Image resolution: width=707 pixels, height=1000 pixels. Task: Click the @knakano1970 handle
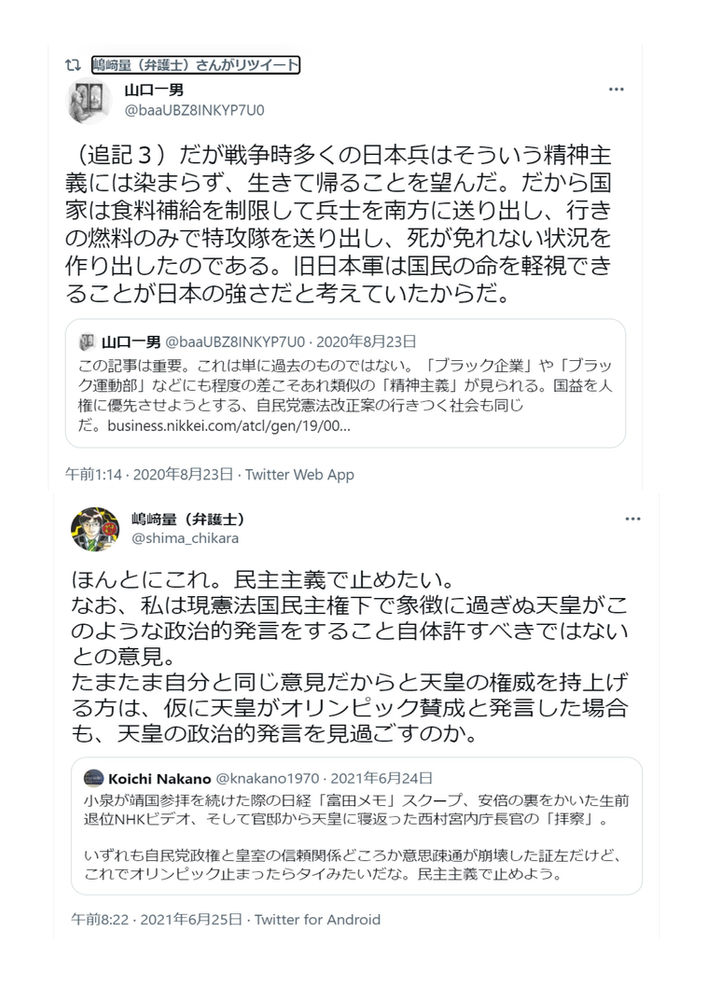(x=255, y=777)
